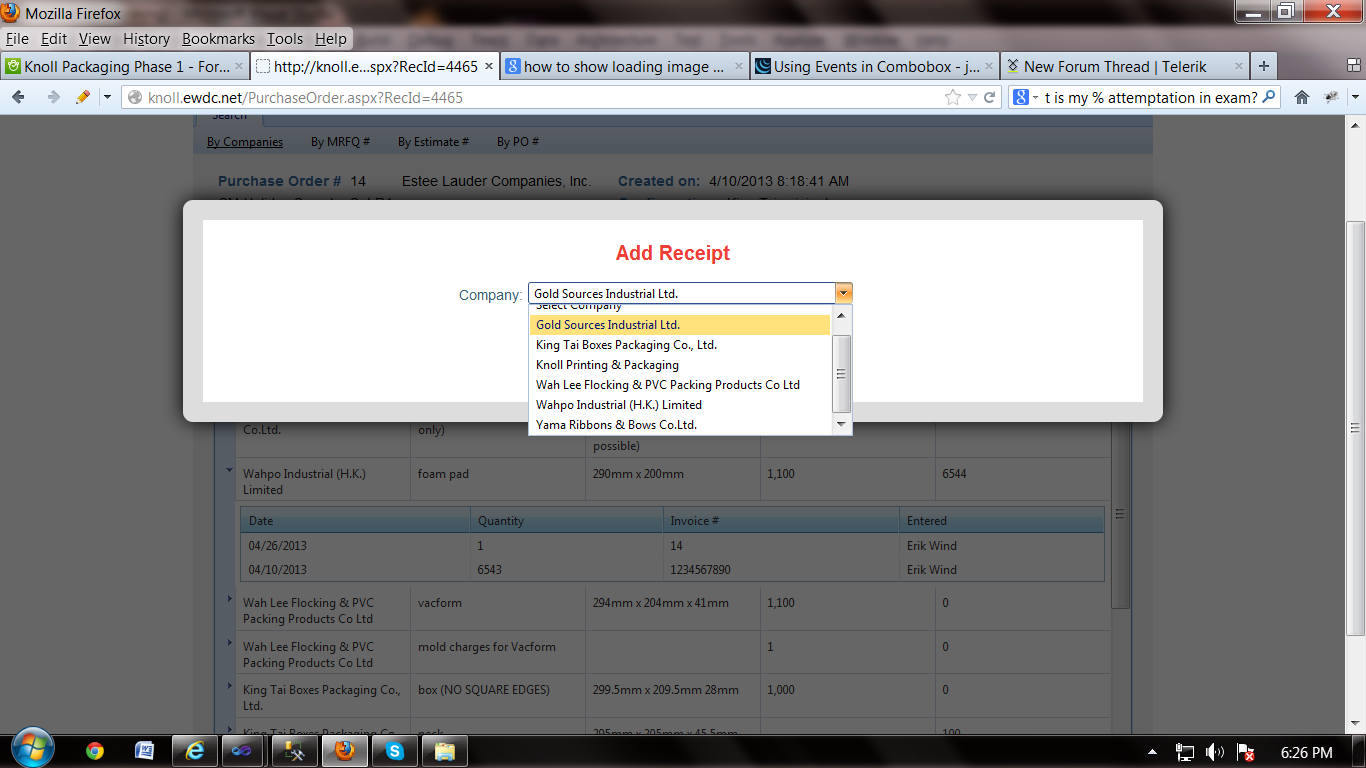Screen dimensions: 1366x768
Task: Expand the mold charges for Vacform row
Action: tap(229, 642)
